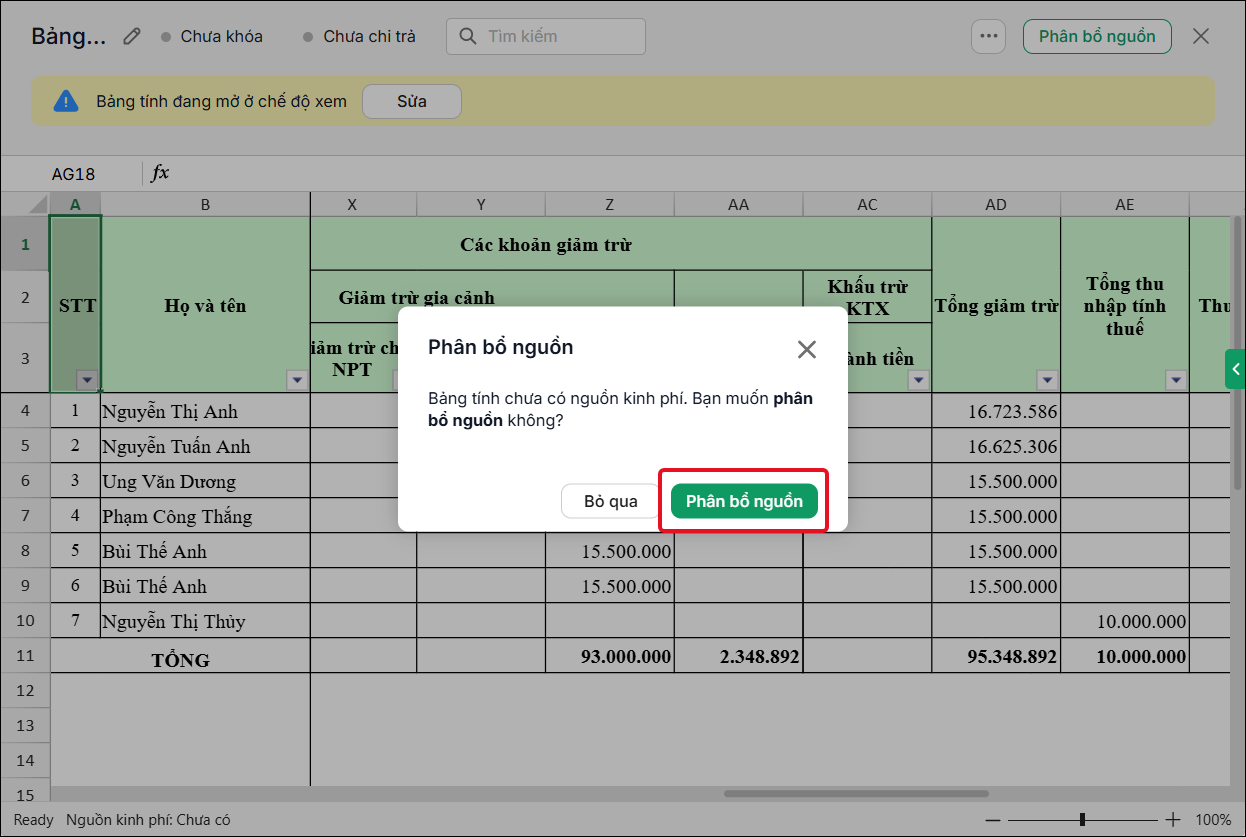The height and width of the screenshot is (837, 1246).
Task: Click the Các khoản giảm trừ header
Action: [x=546, y=244]
